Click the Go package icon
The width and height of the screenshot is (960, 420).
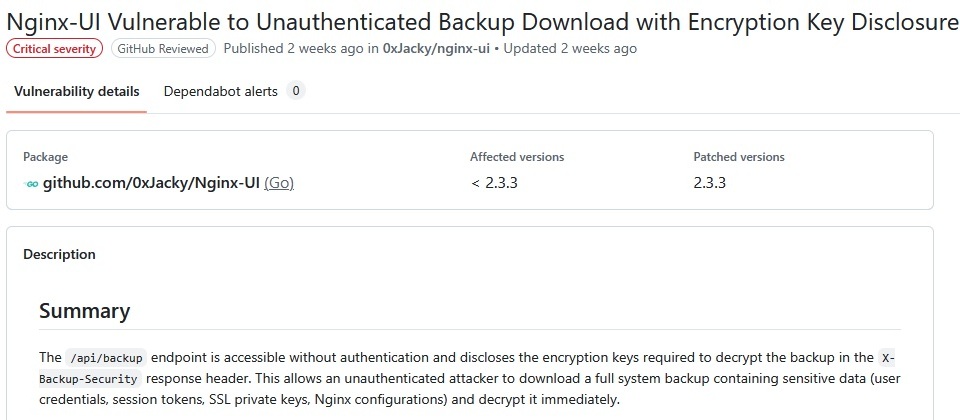point(31,183)
